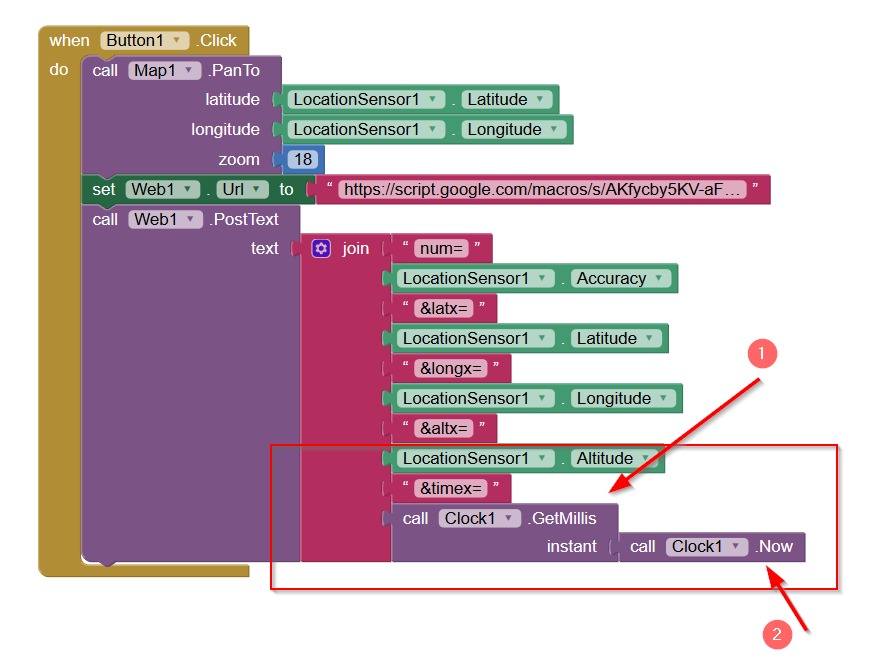Select the join block by its label
The image size is (885, 670).
coord(355,249)
